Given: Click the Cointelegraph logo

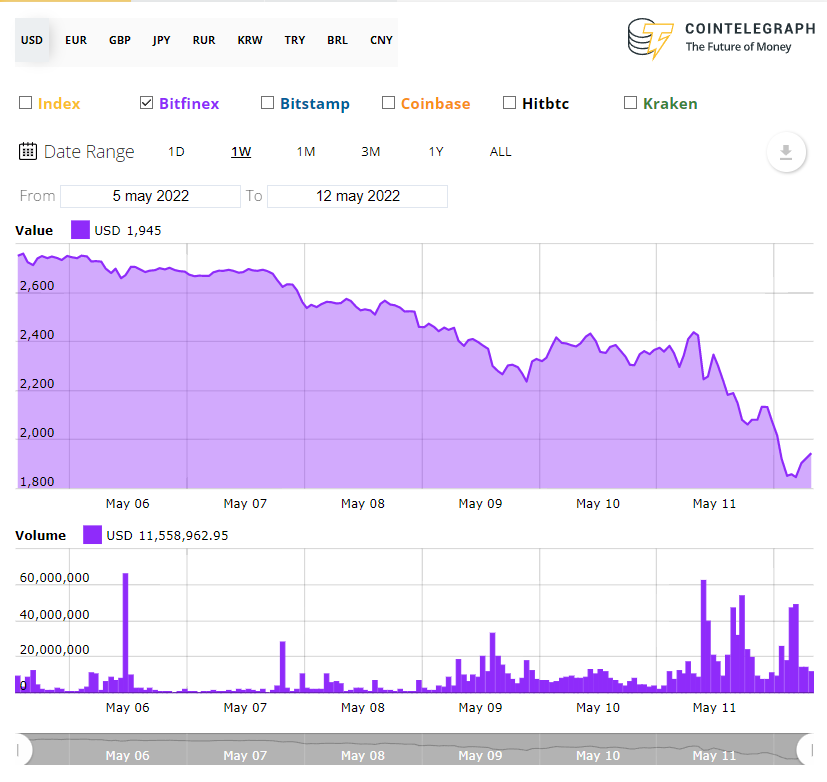Looking at the screenshot, I should click(x=710, y=38).
